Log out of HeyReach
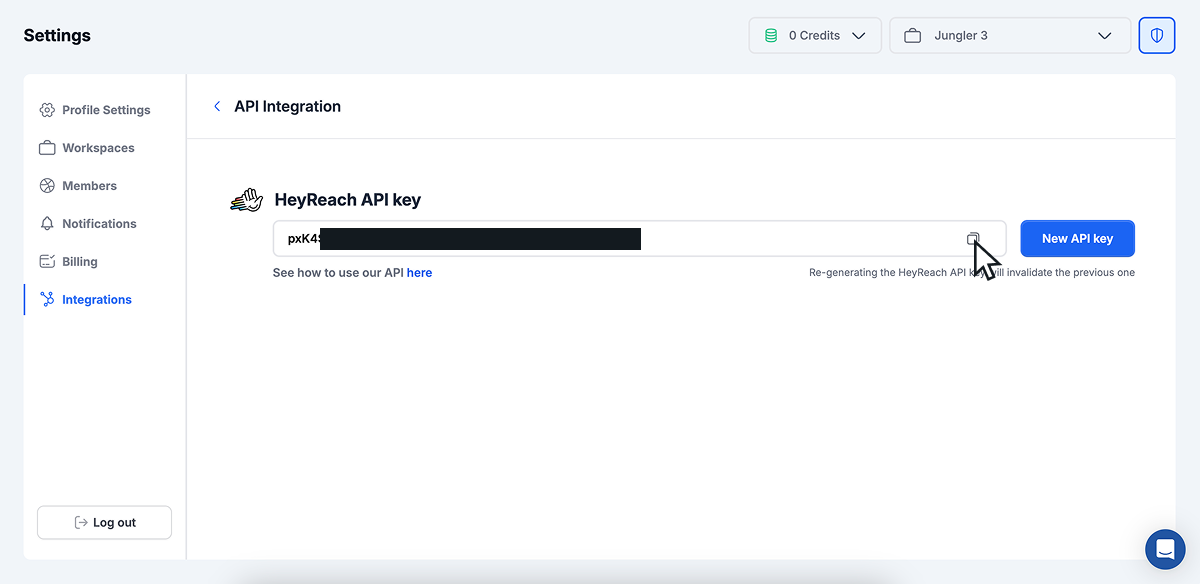1200x584 pixels. click(104, 522)
